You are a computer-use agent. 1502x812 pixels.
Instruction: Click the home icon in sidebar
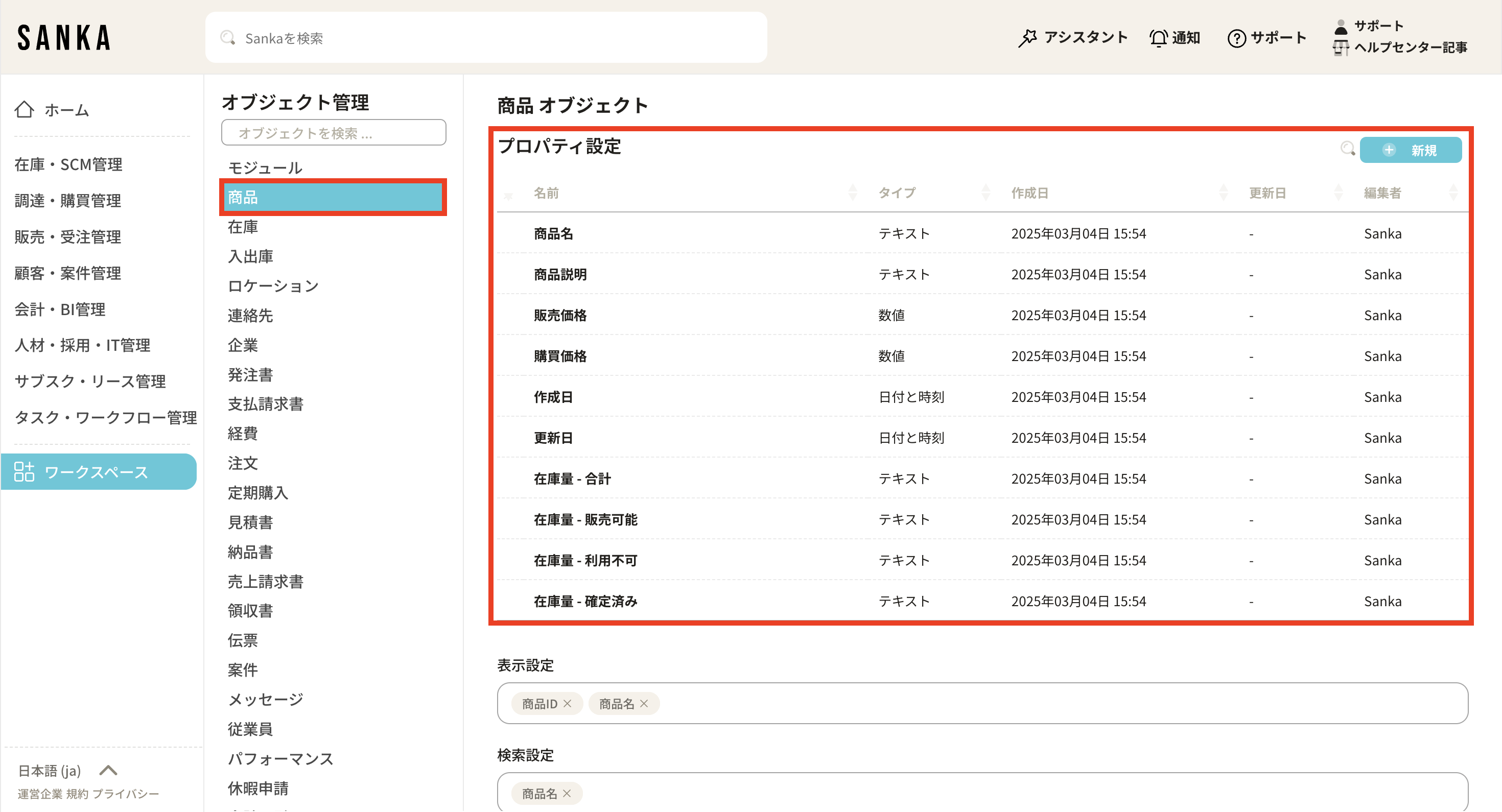click(x=25, y=110)
